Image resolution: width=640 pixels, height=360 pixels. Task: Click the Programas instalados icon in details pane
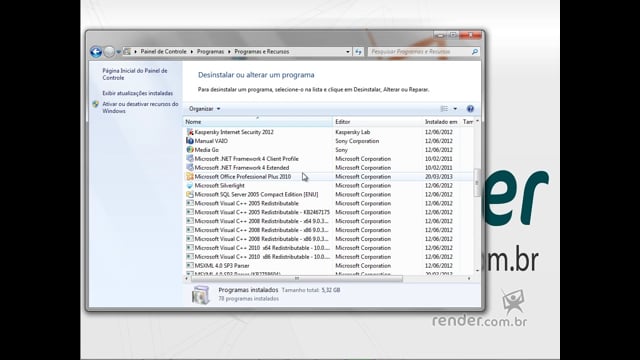201,295
